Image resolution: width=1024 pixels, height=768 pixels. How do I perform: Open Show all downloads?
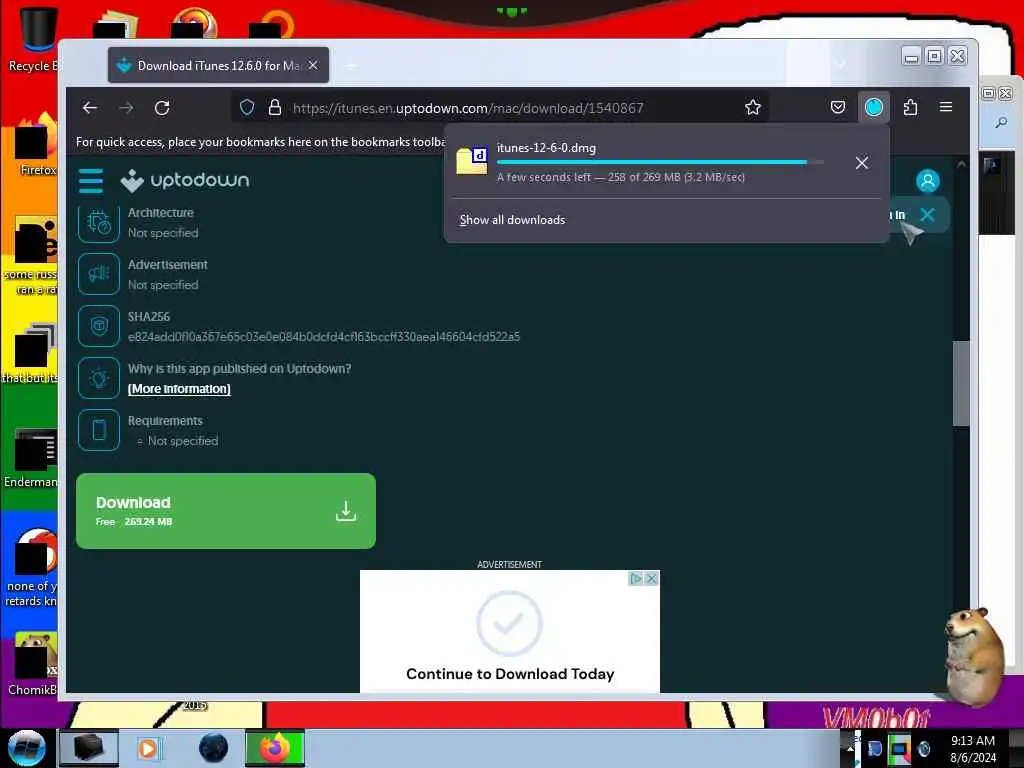tap(512, 220)
